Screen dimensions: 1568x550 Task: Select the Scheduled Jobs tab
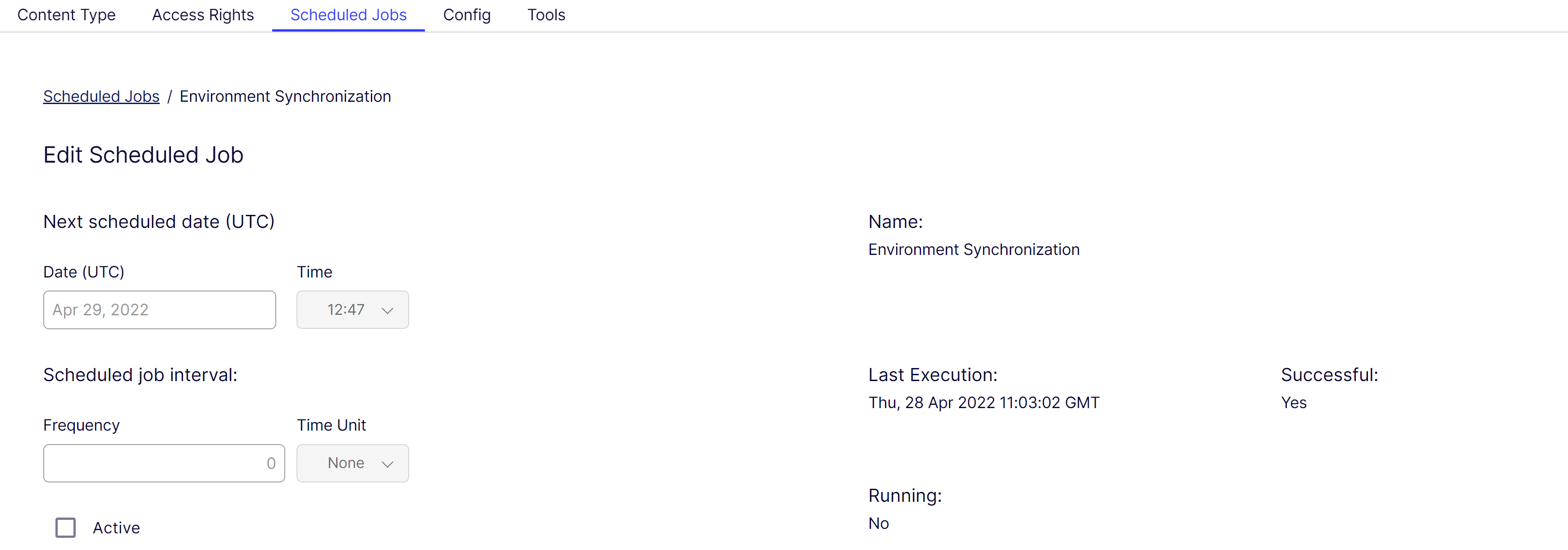[x=348, y=15]
